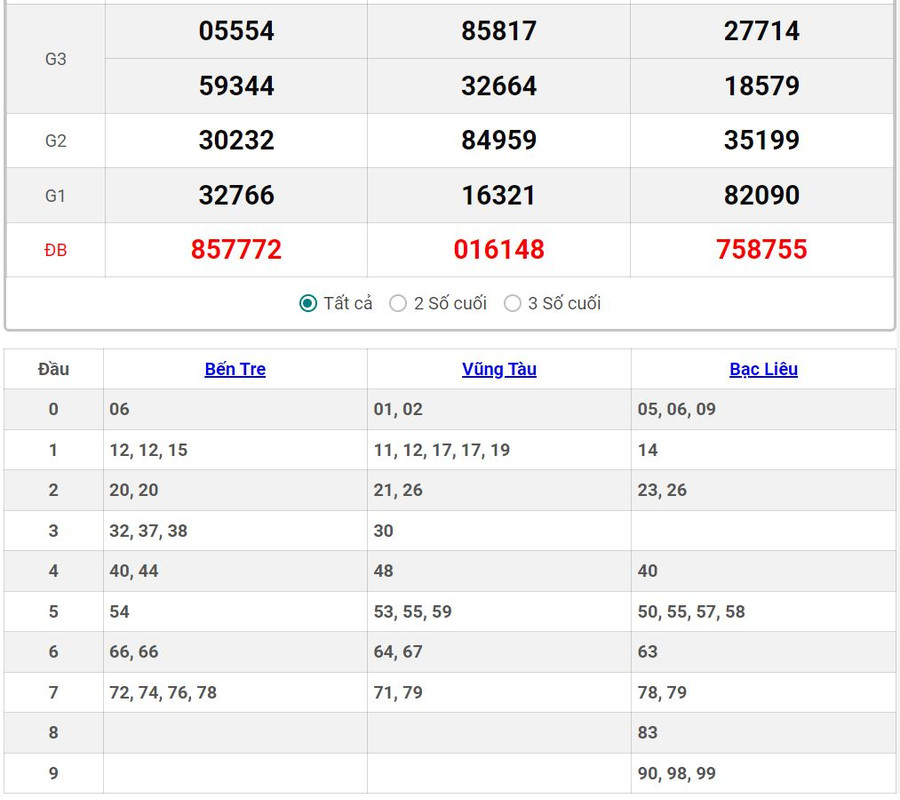900x800 pixels.
Task: Click the G3 number 05554
Action: tap(236, 31)
